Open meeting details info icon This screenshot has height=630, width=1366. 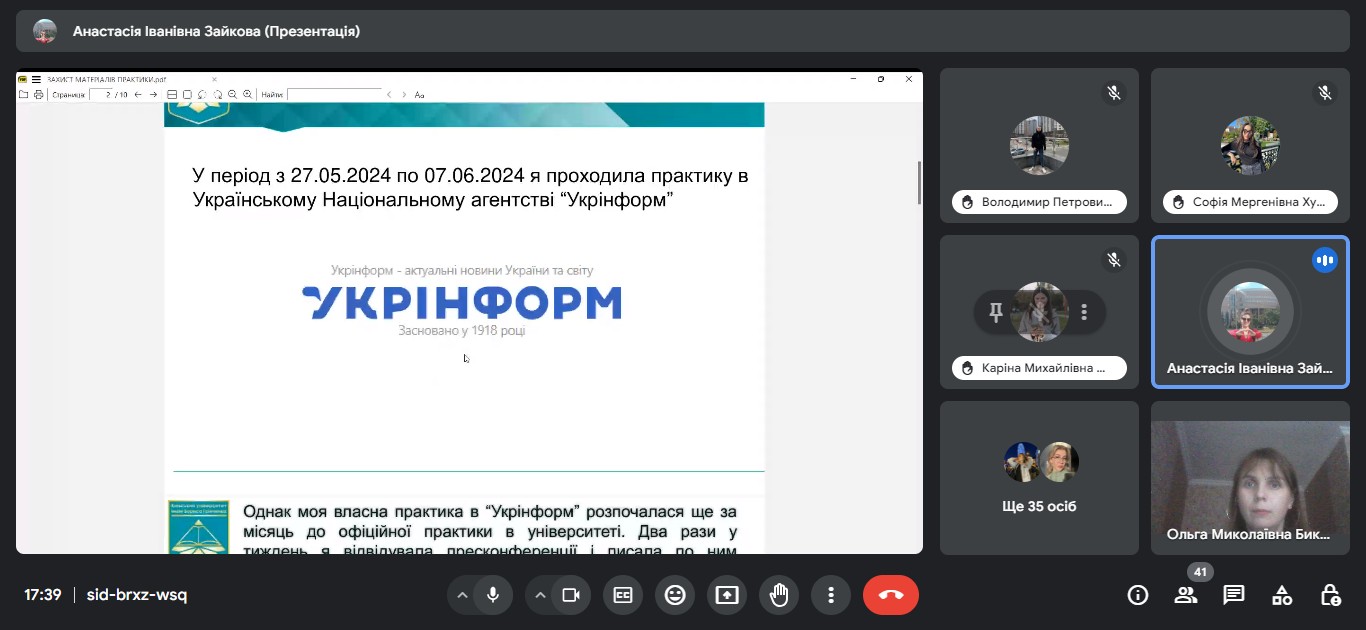[x=1137, y=595]
